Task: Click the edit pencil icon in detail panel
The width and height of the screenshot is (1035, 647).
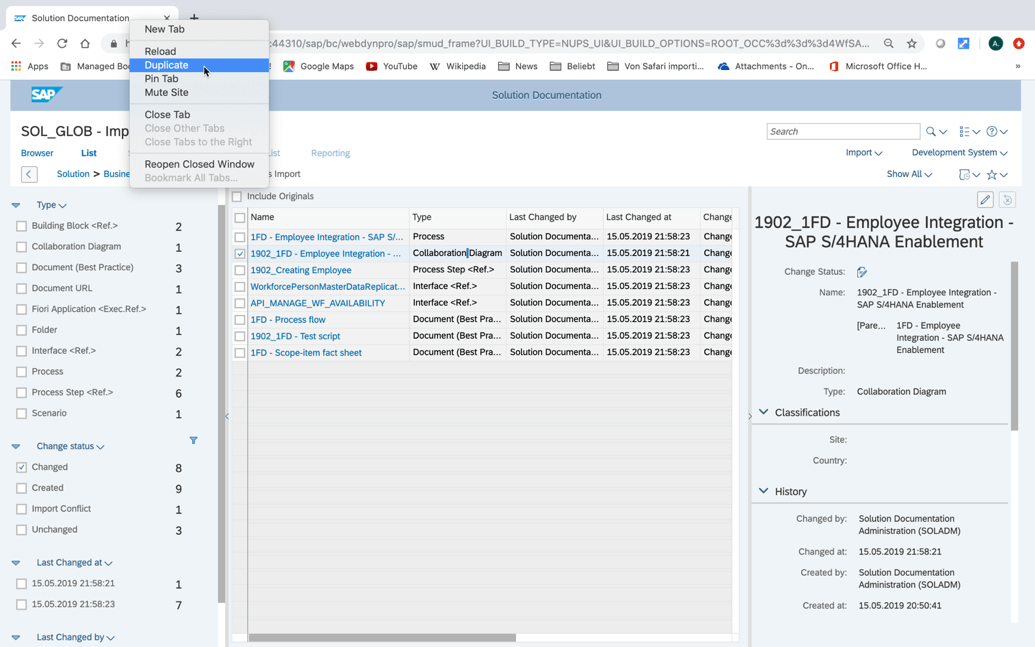Action: (x=986, y=199)
